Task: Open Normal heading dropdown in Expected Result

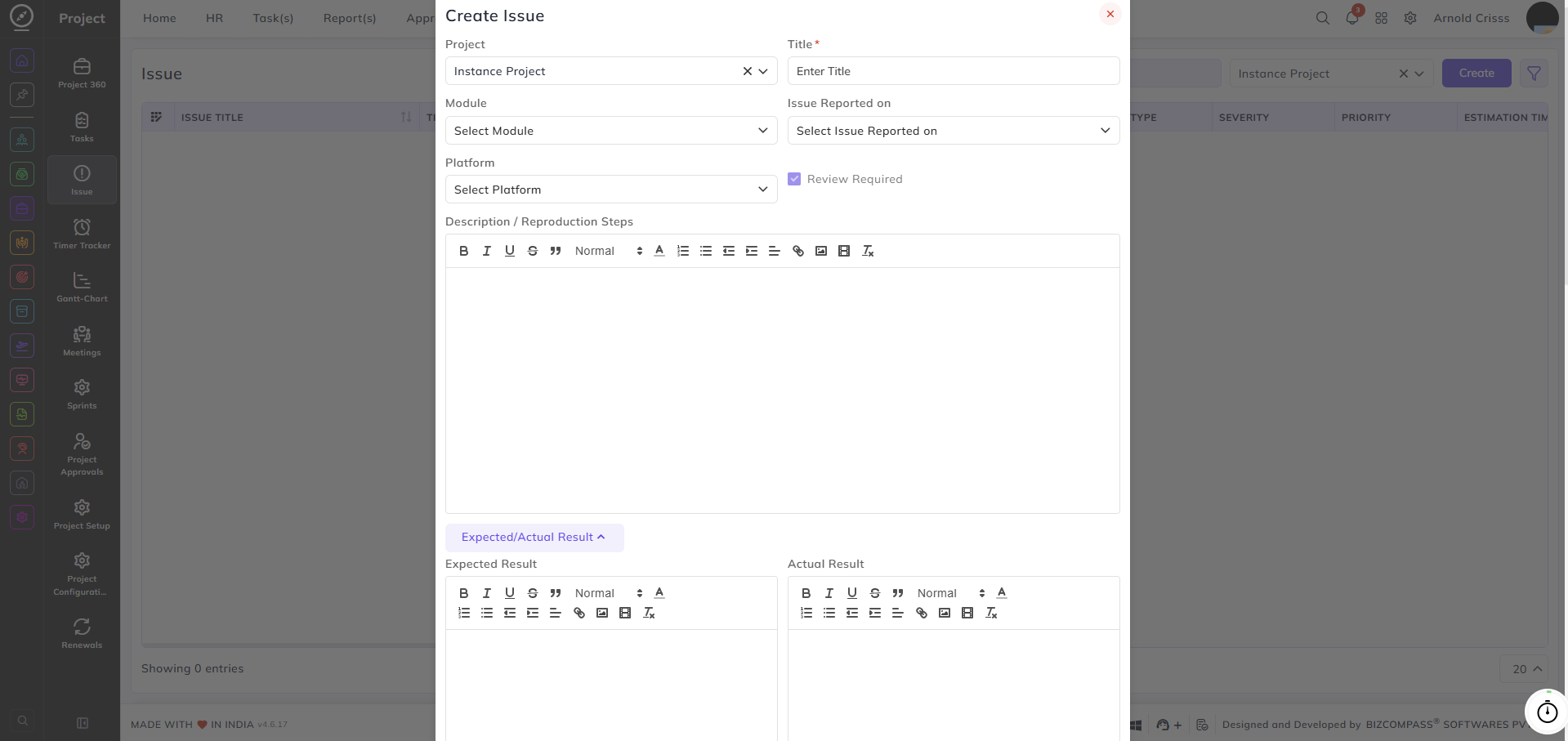Action: [608, 593]
